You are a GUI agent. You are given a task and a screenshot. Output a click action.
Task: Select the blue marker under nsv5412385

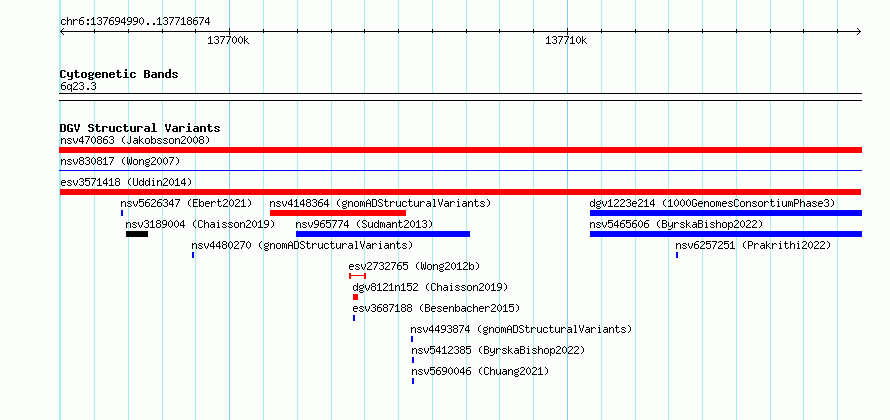413,360
